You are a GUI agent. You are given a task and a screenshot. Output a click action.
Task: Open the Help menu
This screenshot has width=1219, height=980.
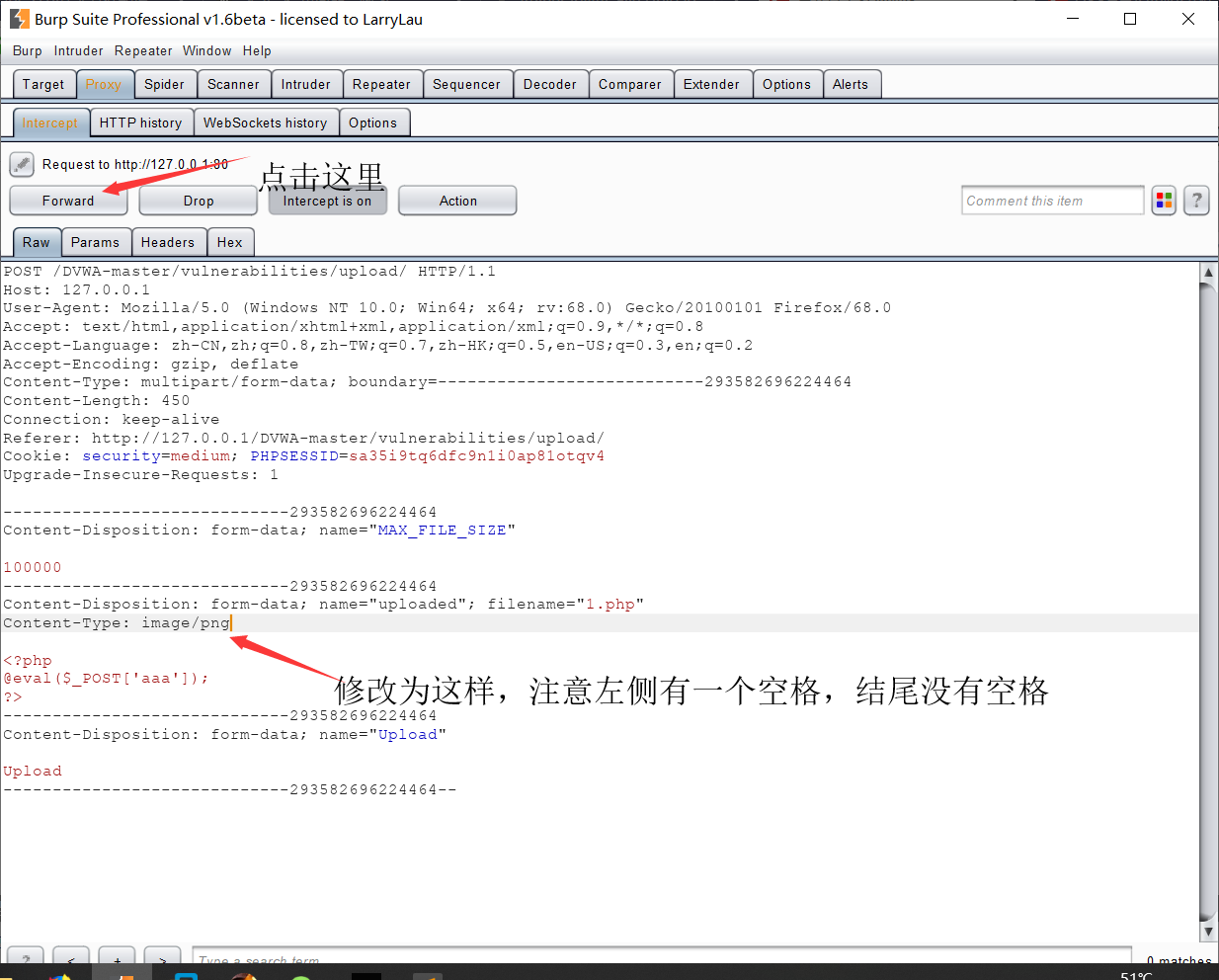click(x=257, y=50)
